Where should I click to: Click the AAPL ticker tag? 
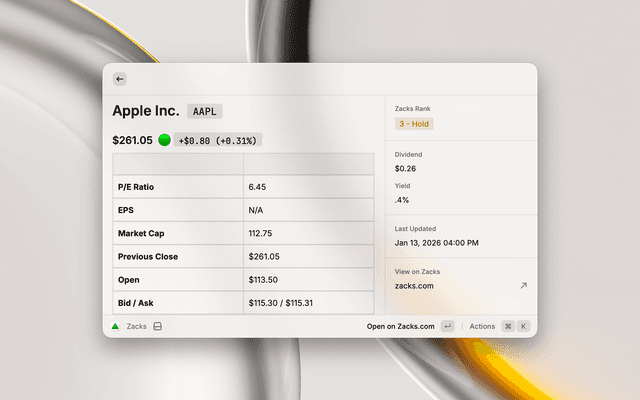click(205, 112)
